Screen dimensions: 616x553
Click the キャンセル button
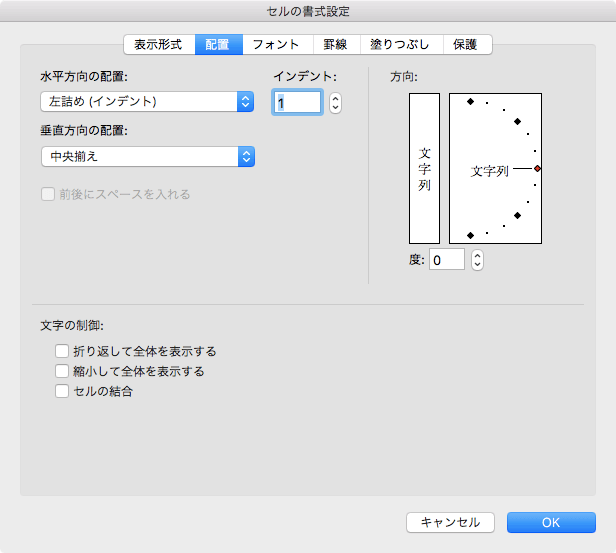pyautogui.click(x=450, y=522)
